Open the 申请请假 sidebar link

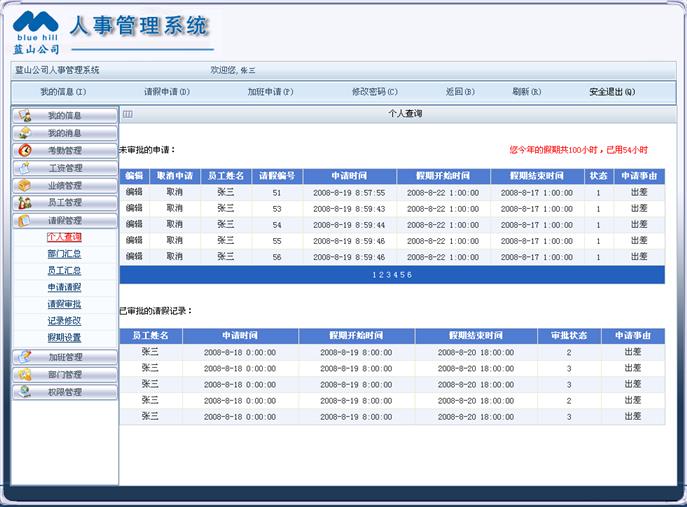pyautogui.click(x=64, y=287)
